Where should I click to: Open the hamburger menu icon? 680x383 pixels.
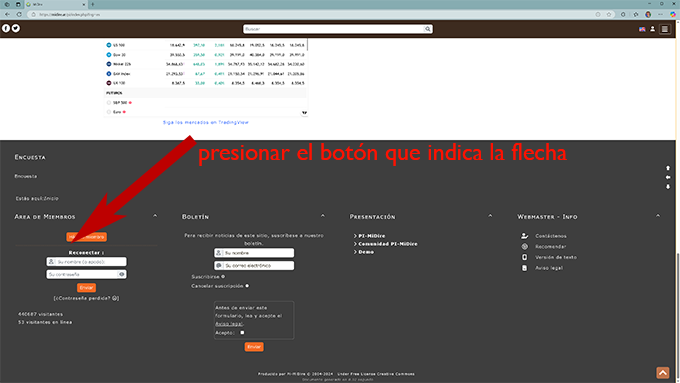[x=664, y=29]
